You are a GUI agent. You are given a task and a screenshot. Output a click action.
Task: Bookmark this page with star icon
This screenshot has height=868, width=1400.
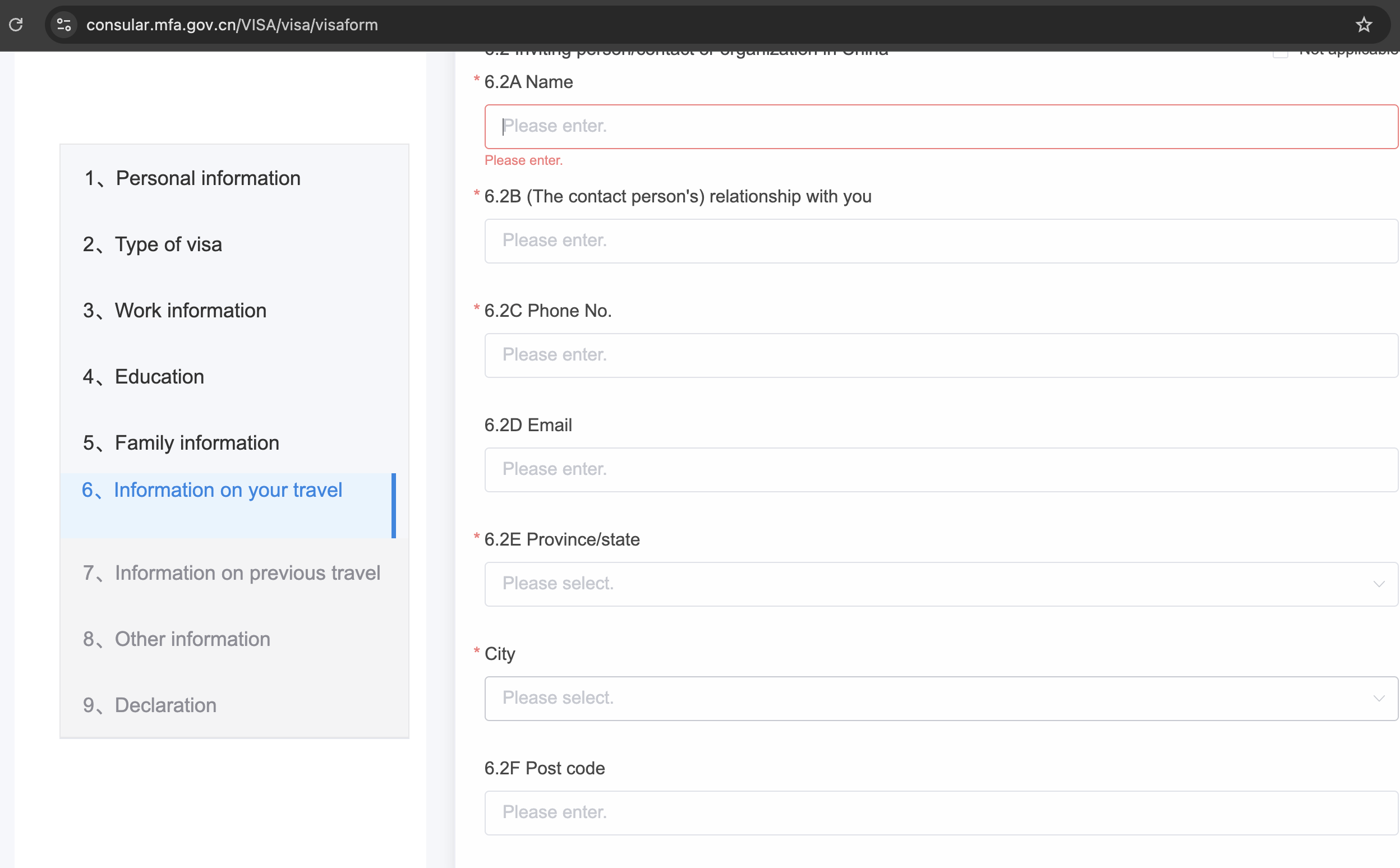(x=1363, y=25)
